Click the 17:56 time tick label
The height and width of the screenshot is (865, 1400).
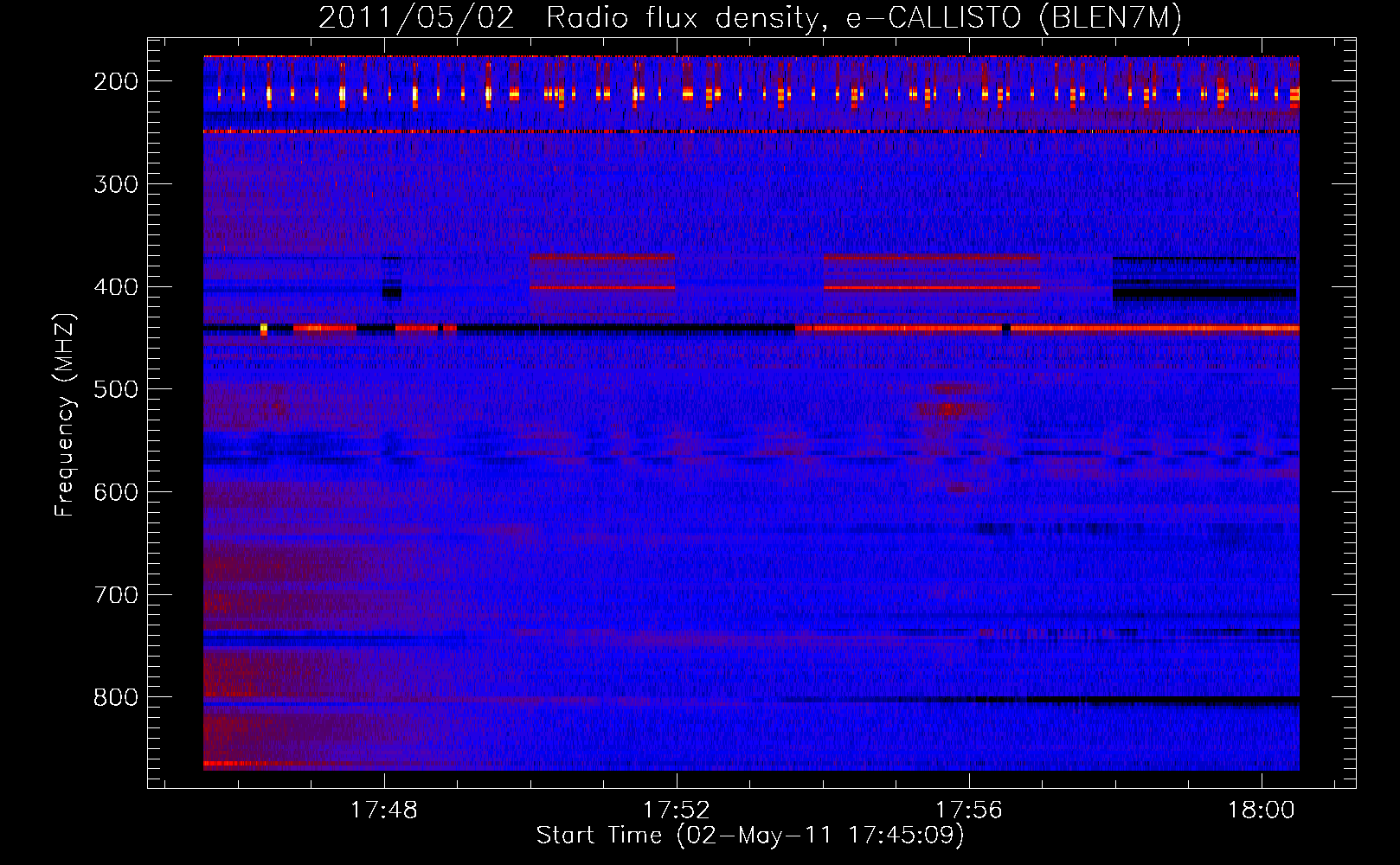coord(969,810)
